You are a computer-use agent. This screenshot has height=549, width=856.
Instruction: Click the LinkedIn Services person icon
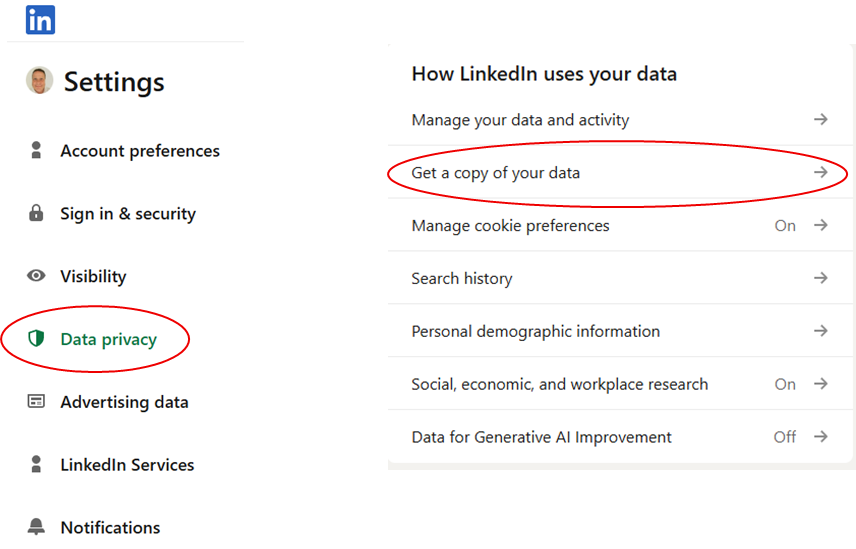tap(37, 465)
